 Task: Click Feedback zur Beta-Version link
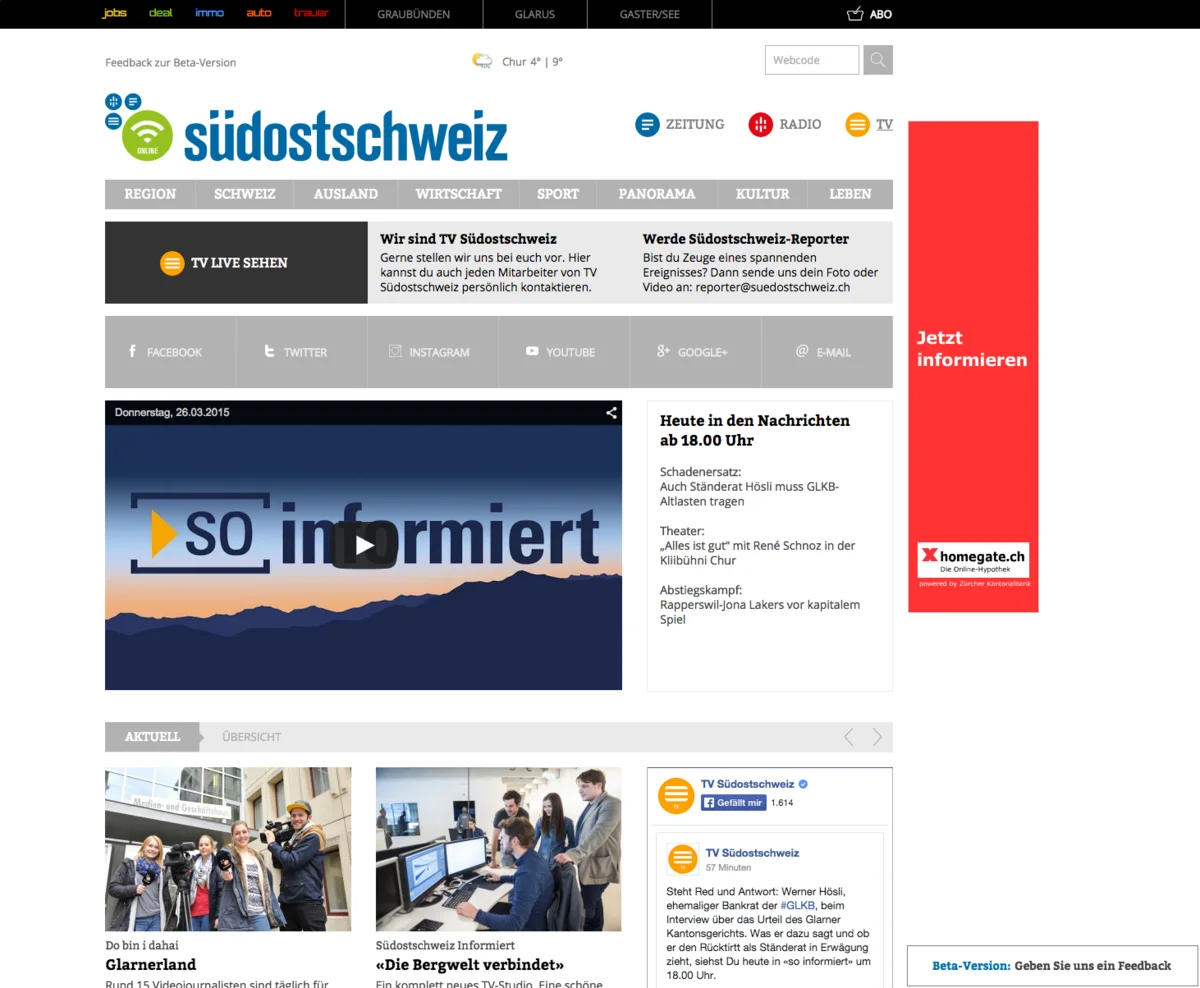171,62
